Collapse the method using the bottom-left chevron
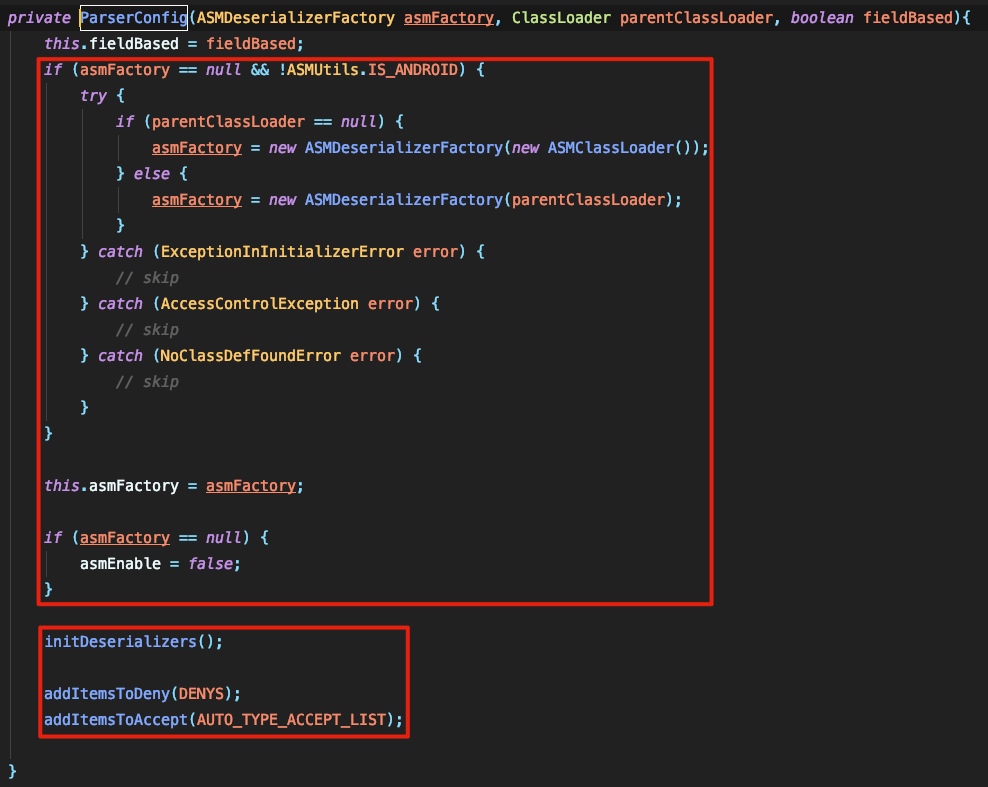The image size is (988, 787). 11,772
